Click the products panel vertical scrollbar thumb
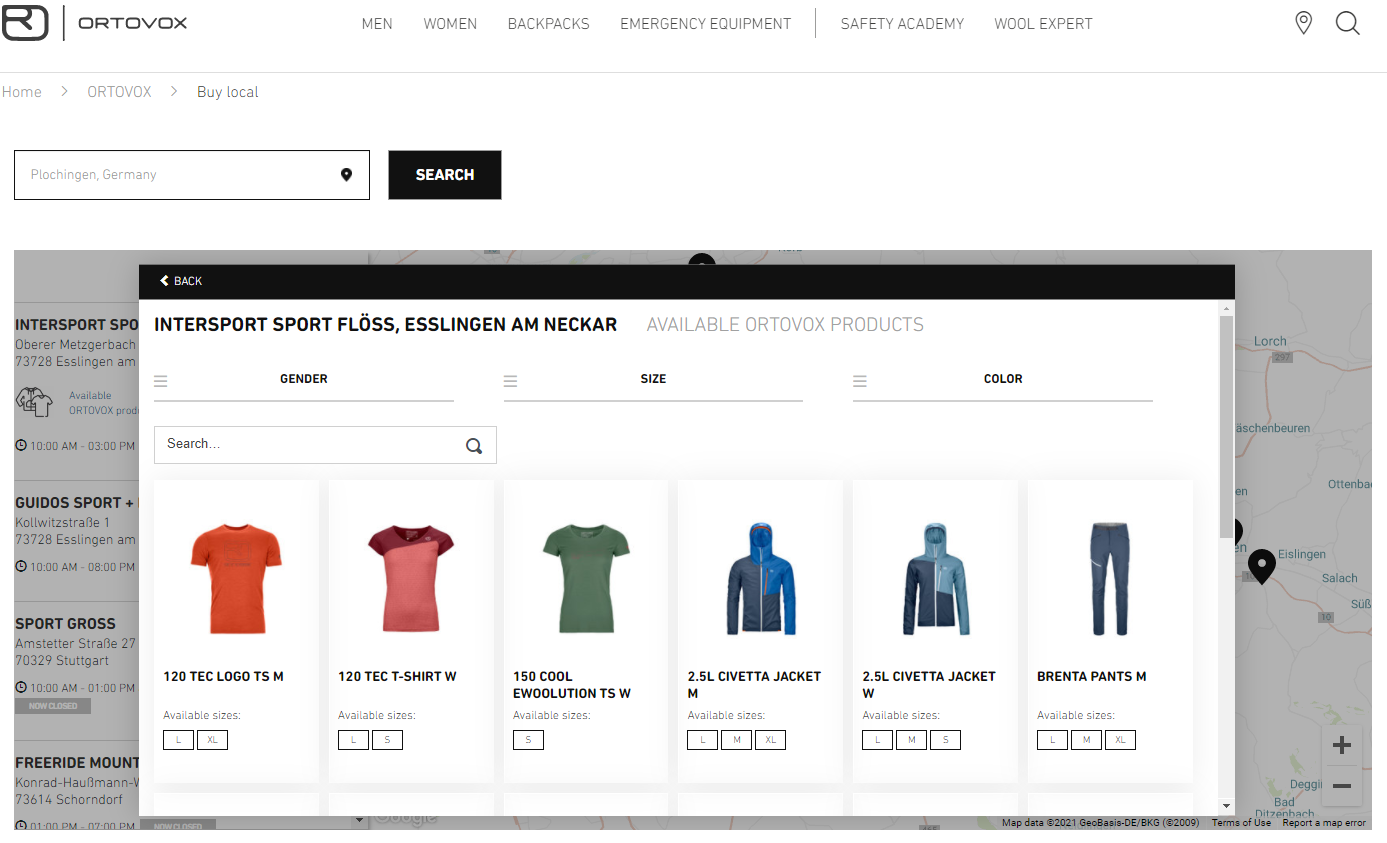 [1227, 428]
